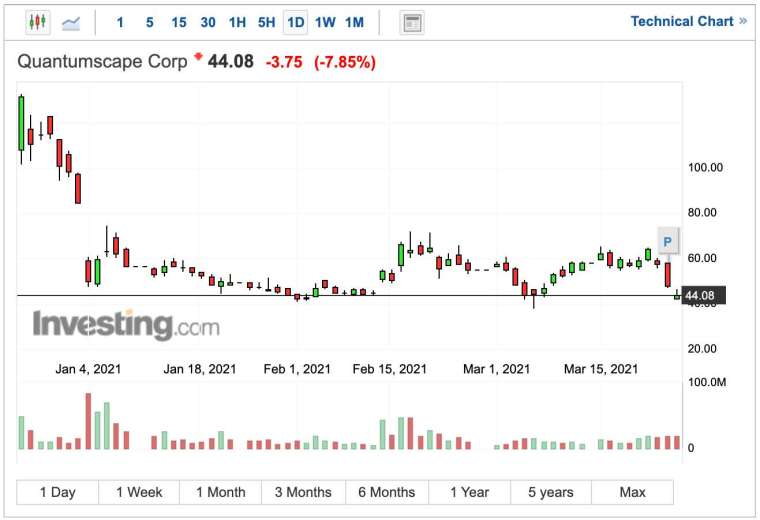
Task: Choose the 5H interval
Action: pos(267,22)
